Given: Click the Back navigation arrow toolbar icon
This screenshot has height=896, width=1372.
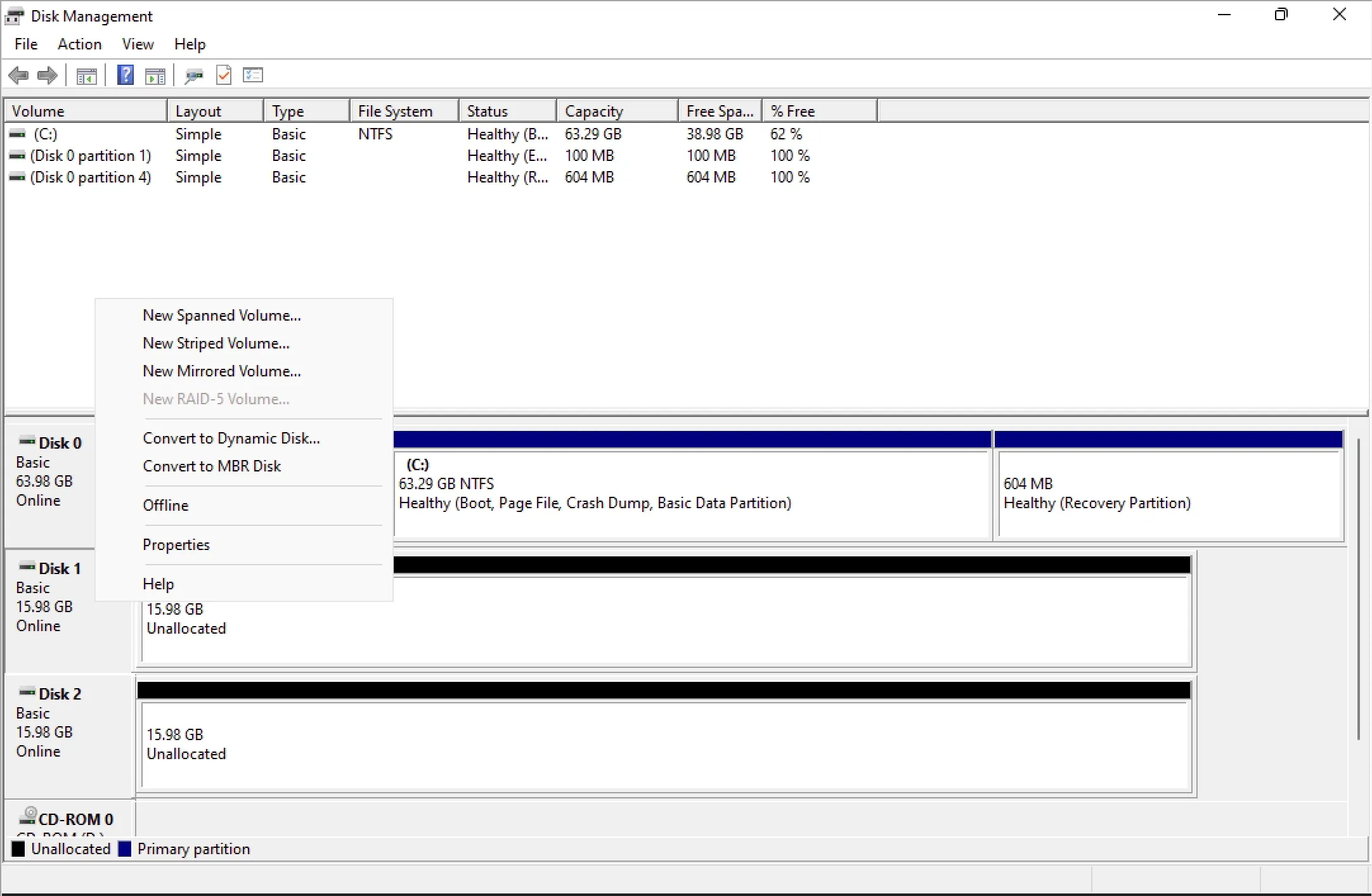Looking at the screenshot, I should (19, 75).
